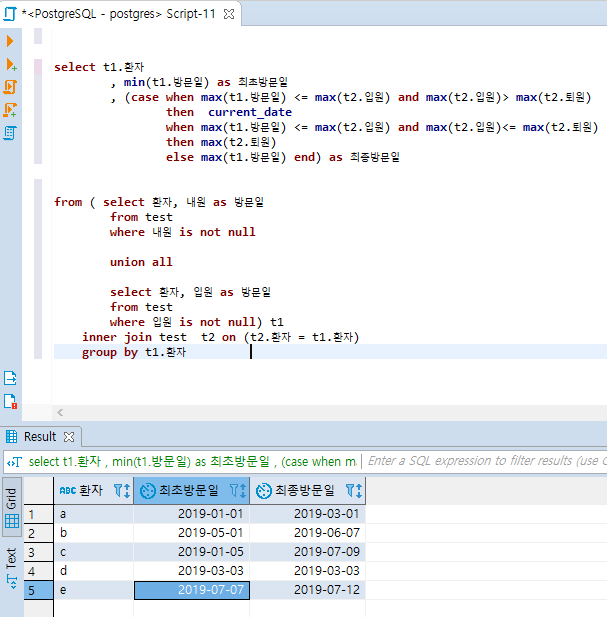
Task: Switch to the Script-11 editor tab
Action: [118, 14]
